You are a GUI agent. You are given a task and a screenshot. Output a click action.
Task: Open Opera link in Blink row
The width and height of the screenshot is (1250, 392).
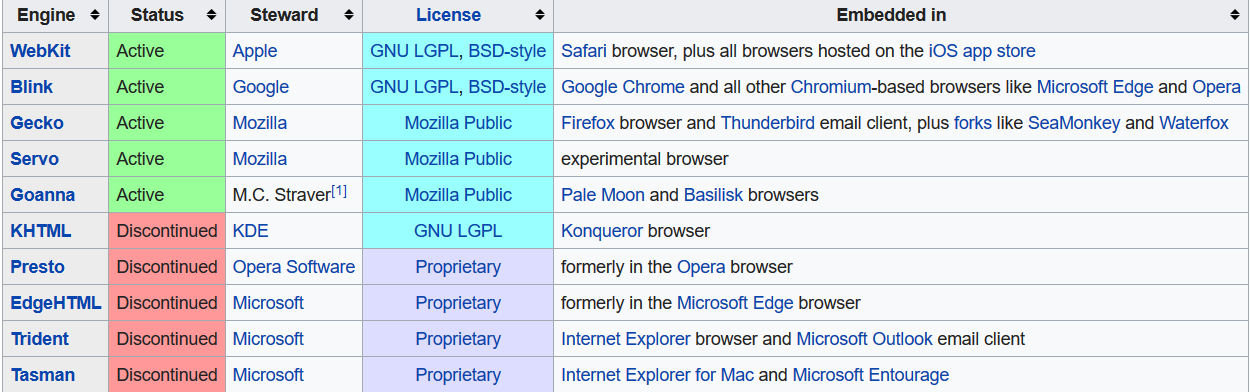click(x=1217, y=87)
